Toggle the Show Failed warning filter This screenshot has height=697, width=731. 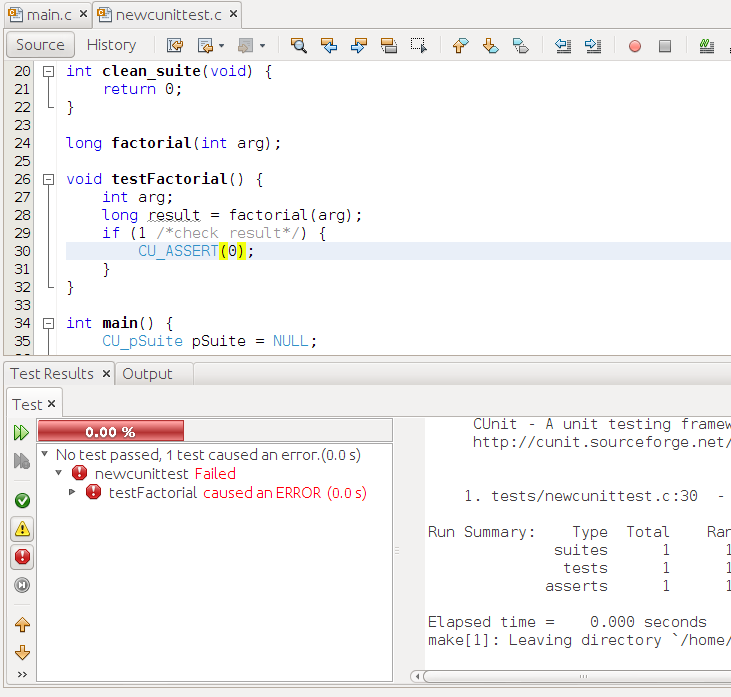point(21,529)
